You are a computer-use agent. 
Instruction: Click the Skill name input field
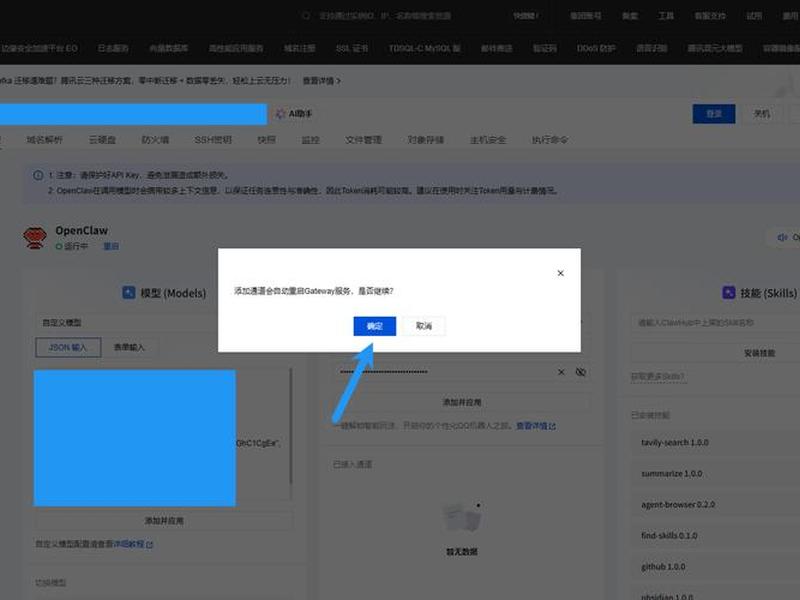coord(714,322)
